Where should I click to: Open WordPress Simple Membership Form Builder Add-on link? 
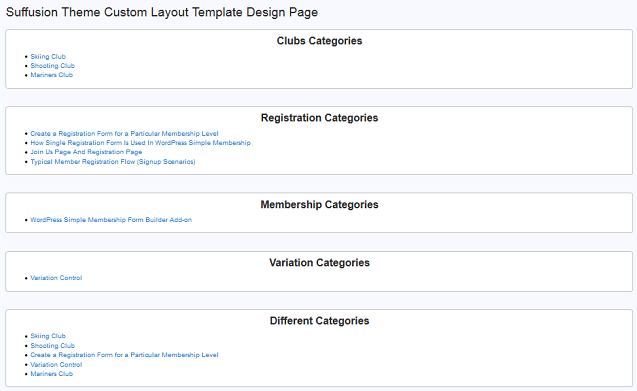111,220
